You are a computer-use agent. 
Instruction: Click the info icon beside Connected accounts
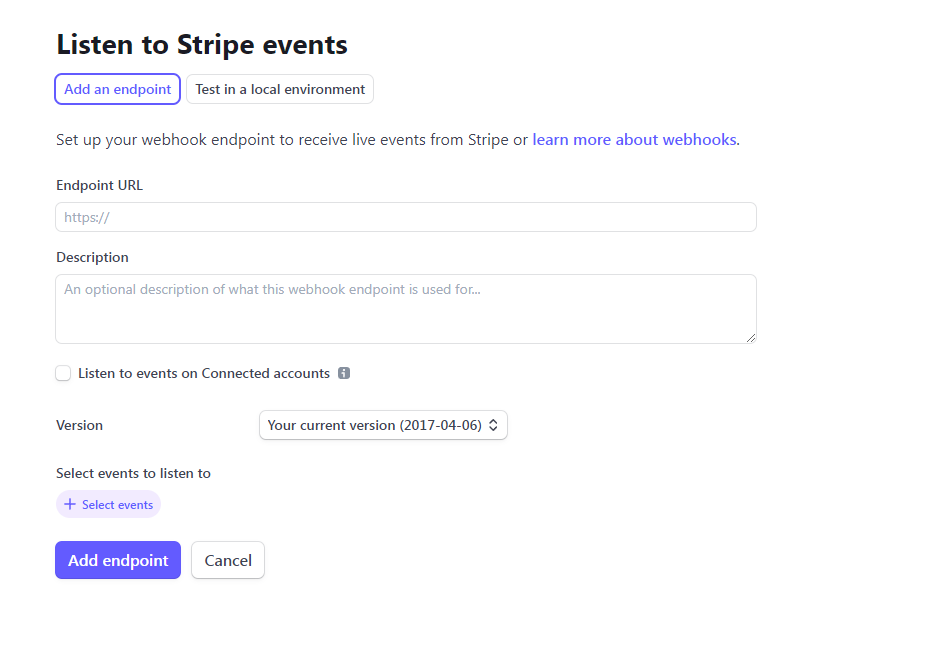pyautogui.click(x=344, y=373)
